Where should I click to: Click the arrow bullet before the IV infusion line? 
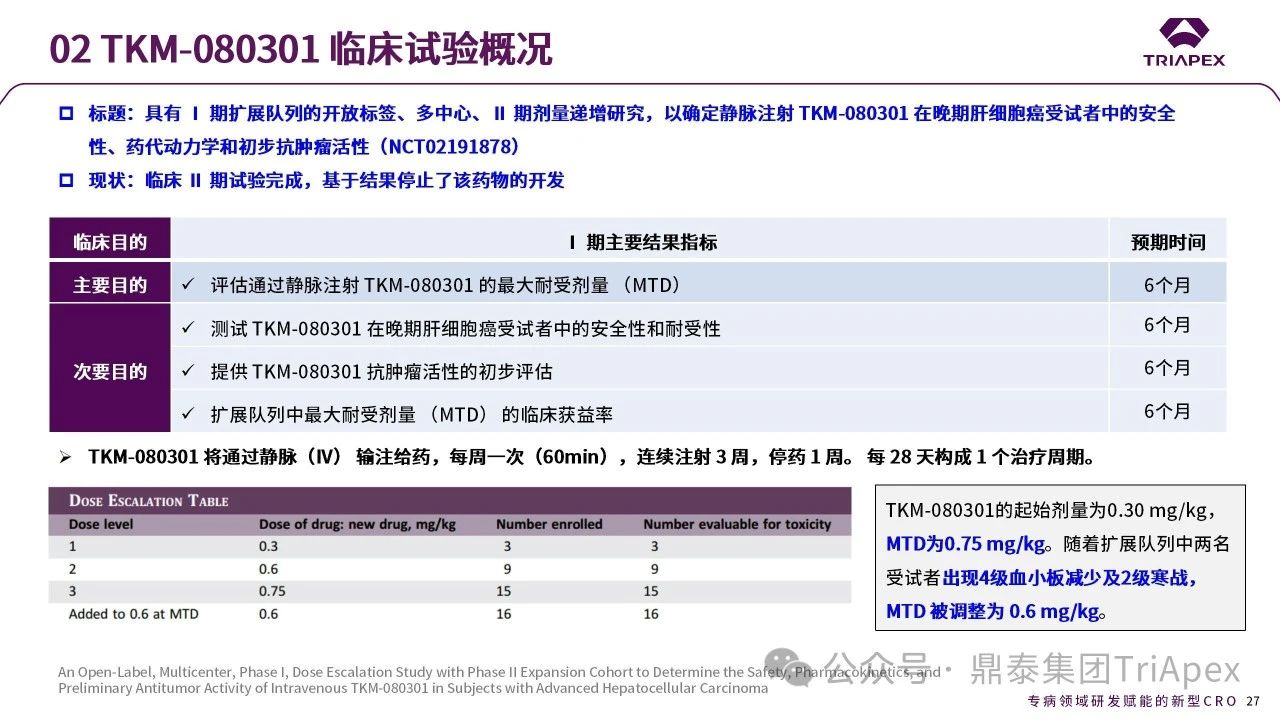[65, 457]
